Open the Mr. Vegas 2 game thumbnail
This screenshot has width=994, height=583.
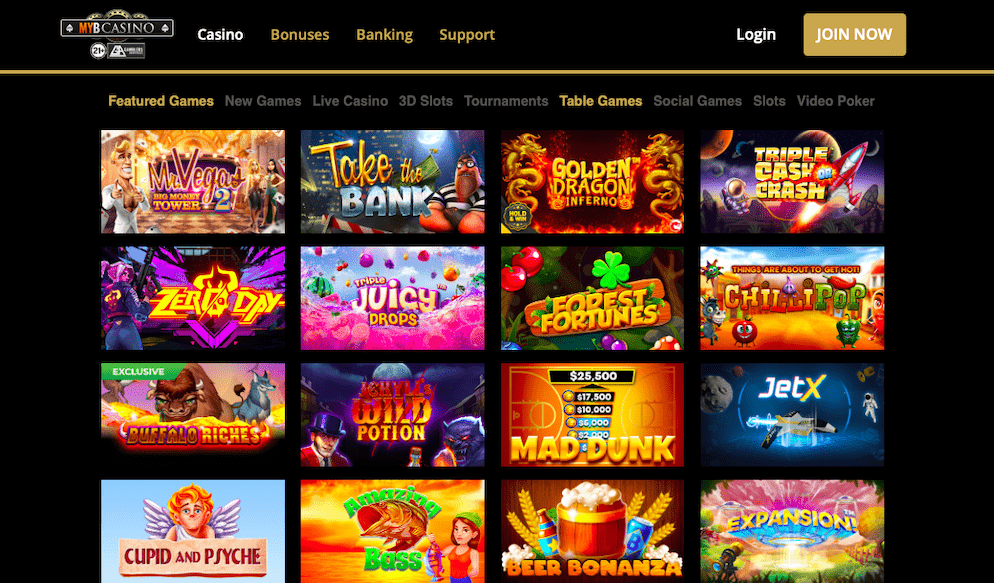pyautogui.click(x=193, y=182)
